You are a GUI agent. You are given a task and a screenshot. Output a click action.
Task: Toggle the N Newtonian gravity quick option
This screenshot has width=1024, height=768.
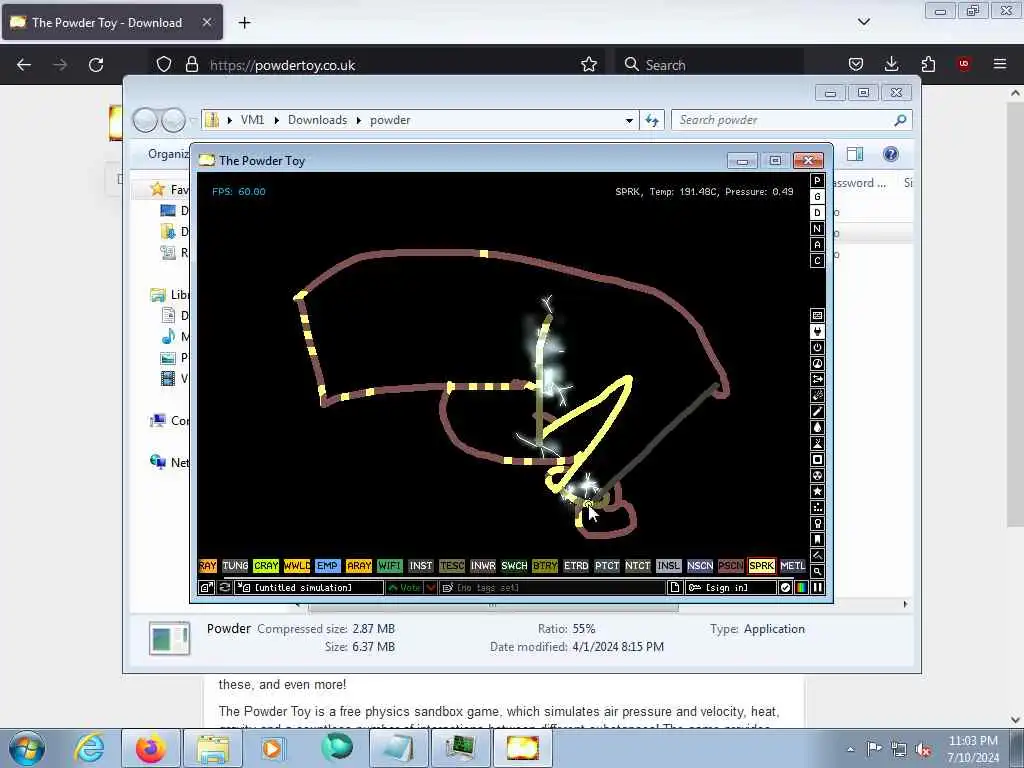[817, 229]
